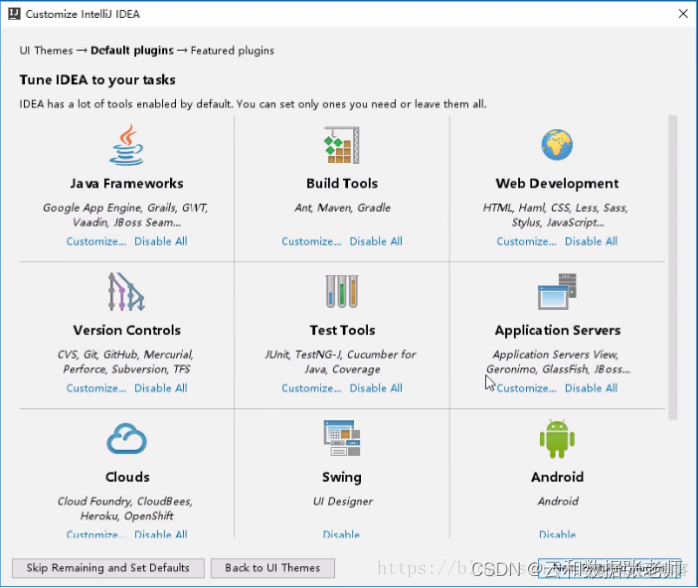This screenshot has width=698, height=588.
Task: Close the Customize IntelliJ IDEA dialog
Action: [x=683, y=14]
